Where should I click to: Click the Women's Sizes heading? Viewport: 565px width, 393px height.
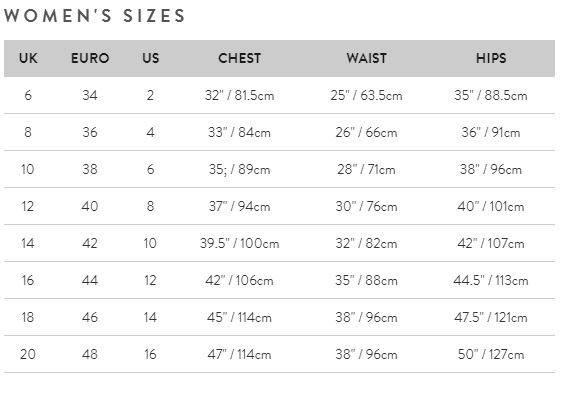(94, 16)
